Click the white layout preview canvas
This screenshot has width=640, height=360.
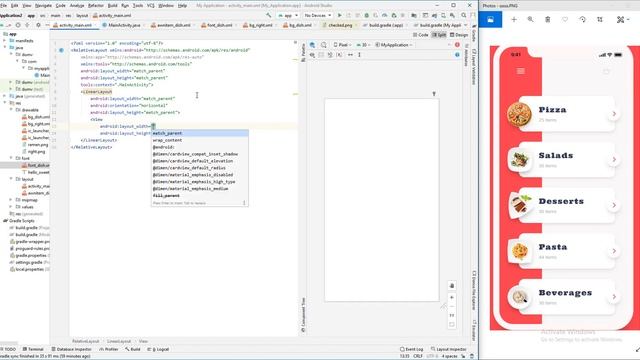pyautogui.click(x=382, y=200)
